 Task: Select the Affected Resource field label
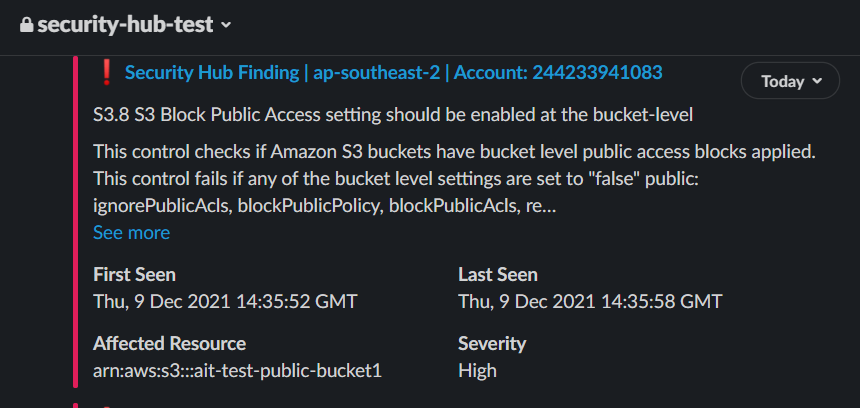coord(169,344)
